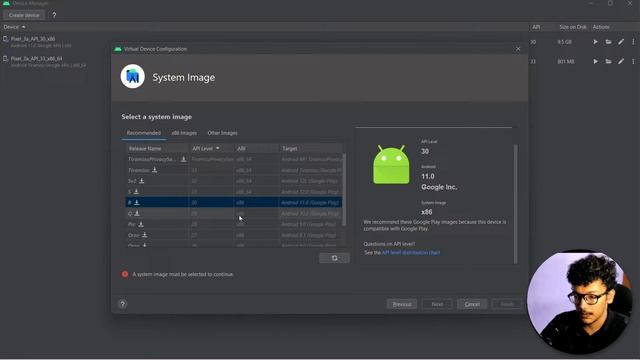Screen dimensions: 640x360
Task: Cancel the virtual device configuration
Action: pyautogui.click(x=472, y=304)
